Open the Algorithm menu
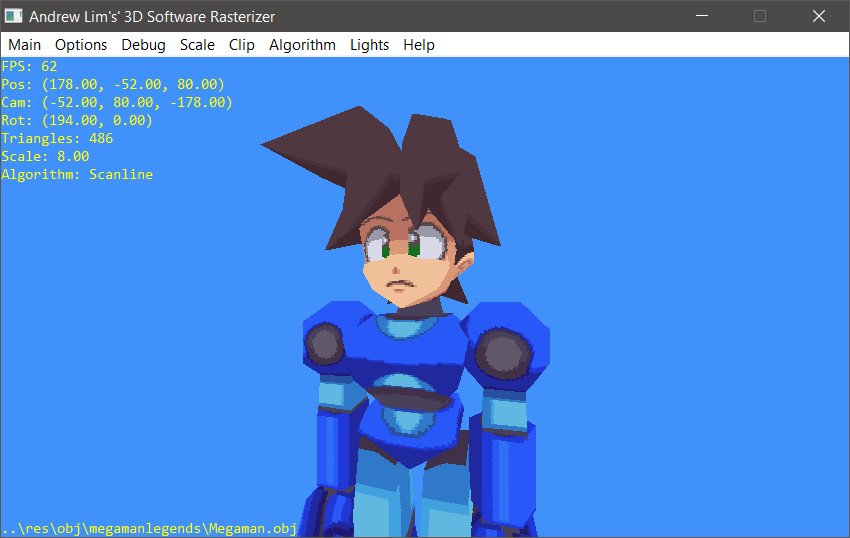Image resolution: width=850 pixels, height=538 pixels. pyautogui.click(x=302, y=45)
